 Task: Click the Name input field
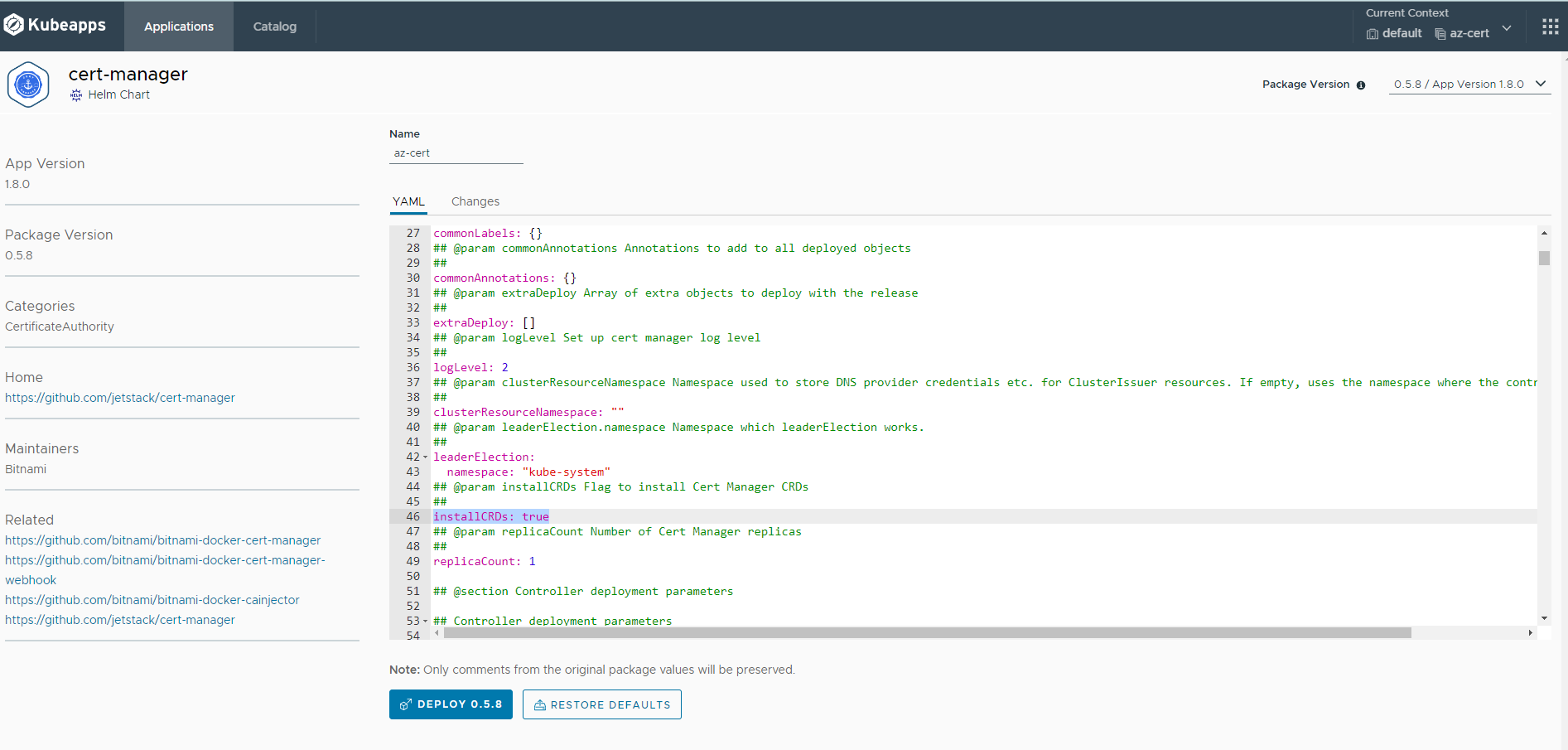pyautogui.click(x=456, y=153)
